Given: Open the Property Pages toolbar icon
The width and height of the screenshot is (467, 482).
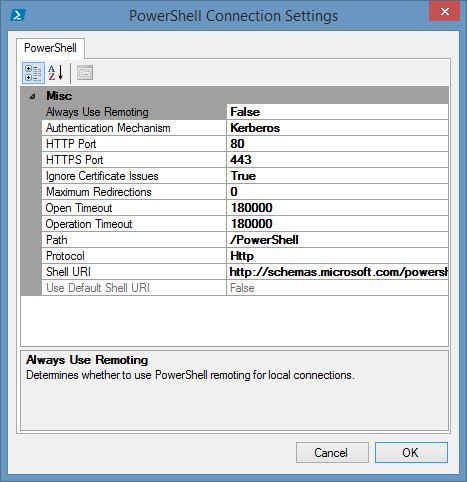Looking at the screenshot, I should [85, 73].
